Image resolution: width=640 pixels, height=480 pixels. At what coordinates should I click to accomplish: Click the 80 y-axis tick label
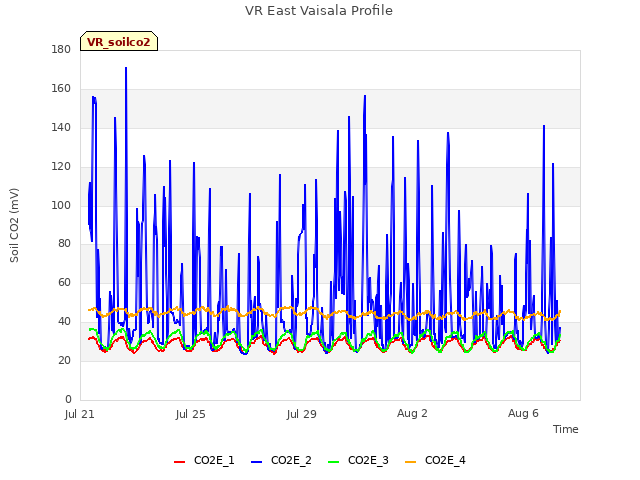tap(64, 244)
